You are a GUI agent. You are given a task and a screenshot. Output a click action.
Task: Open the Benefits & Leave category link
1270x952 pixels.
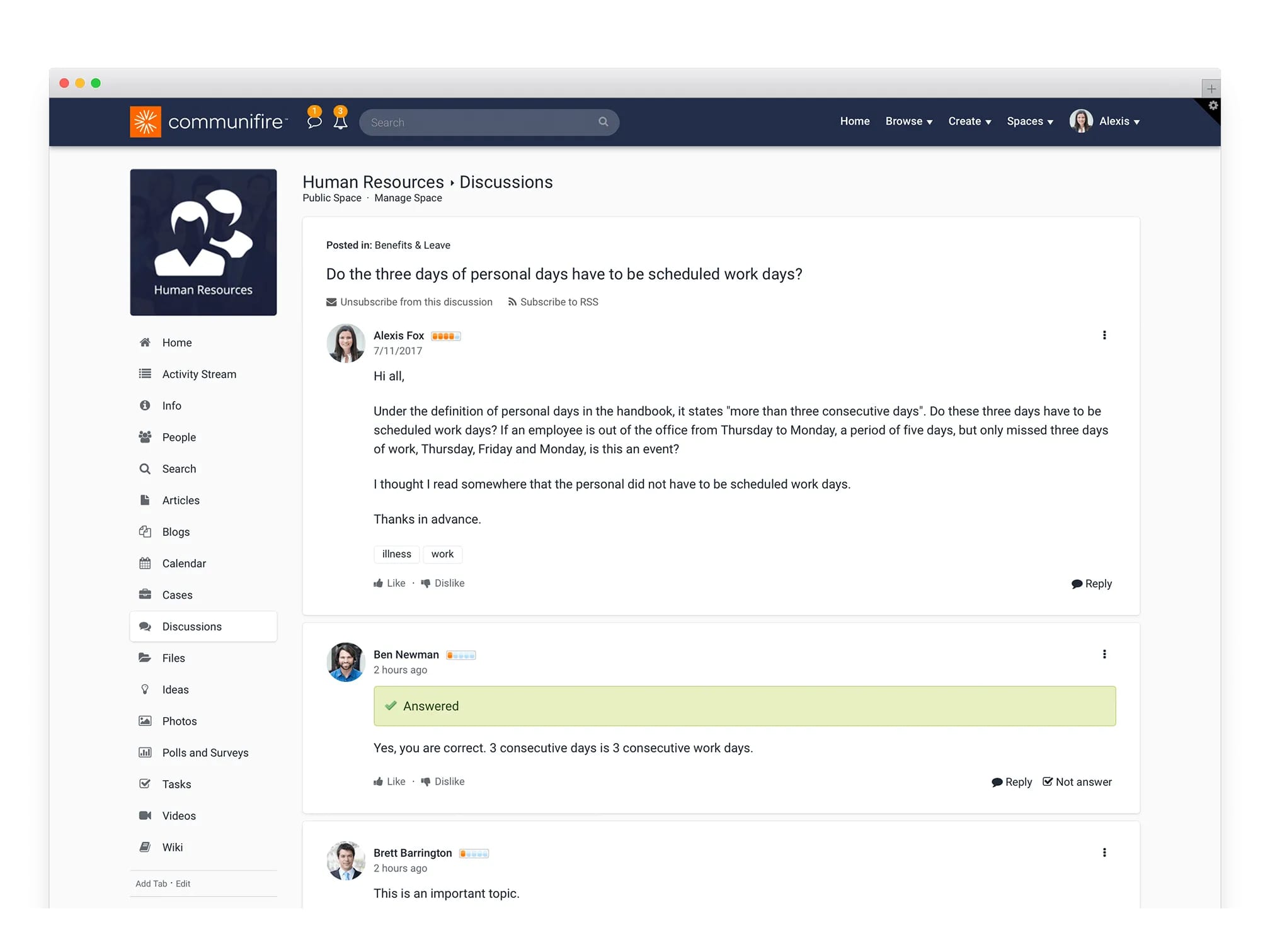412,246
